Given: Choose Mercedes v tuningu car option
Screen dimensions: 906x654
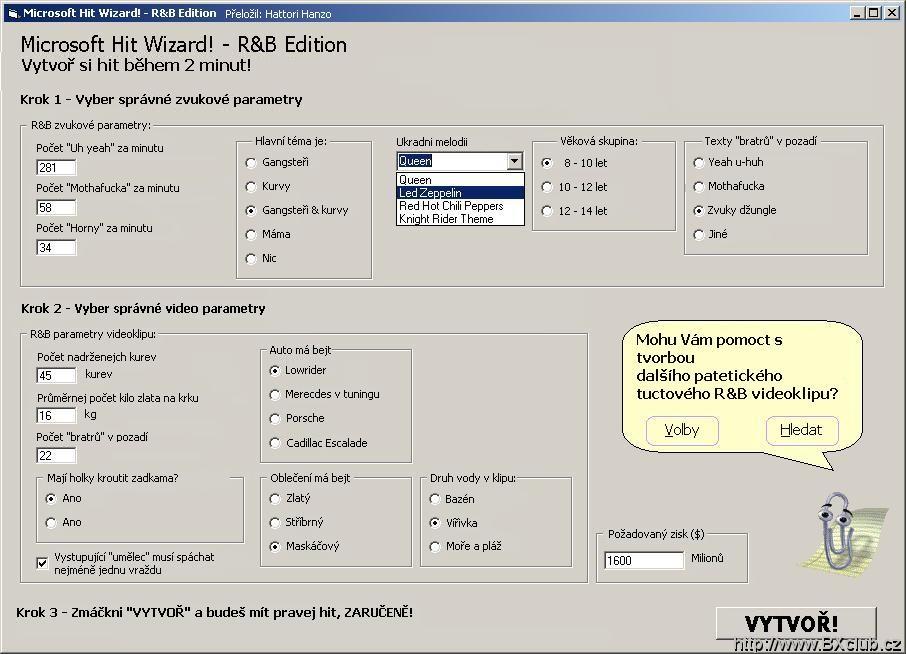Looking at the screenshot, I should point(275,395).
